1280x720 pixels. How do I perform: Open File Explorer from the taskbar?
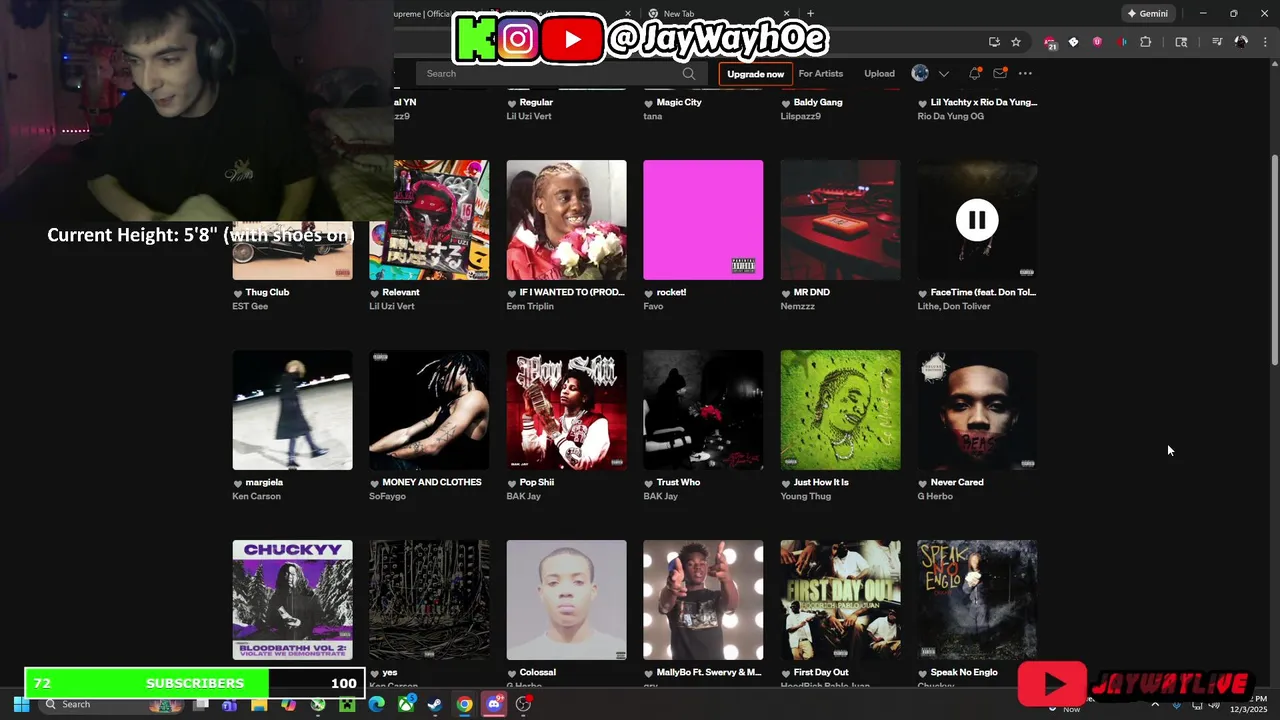pos(259,704)
